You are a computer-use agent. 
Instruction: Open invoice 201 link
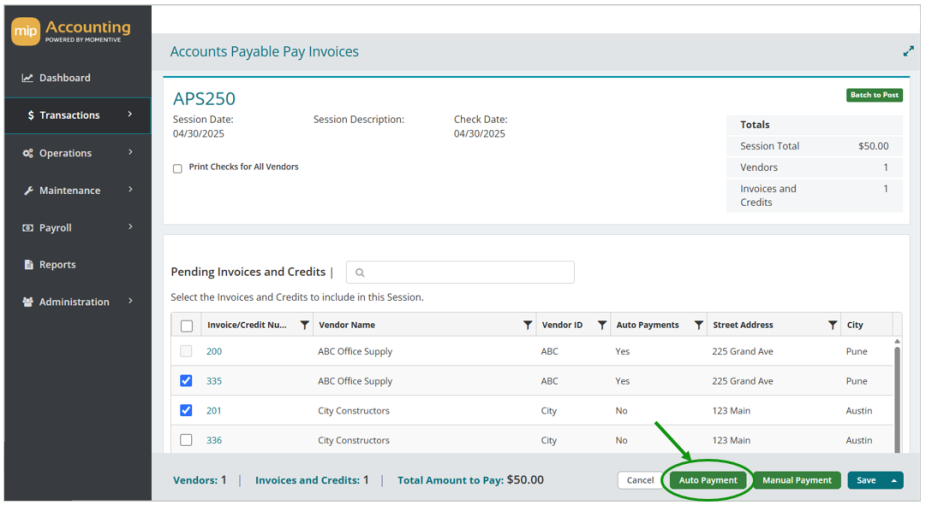(214, 410)
